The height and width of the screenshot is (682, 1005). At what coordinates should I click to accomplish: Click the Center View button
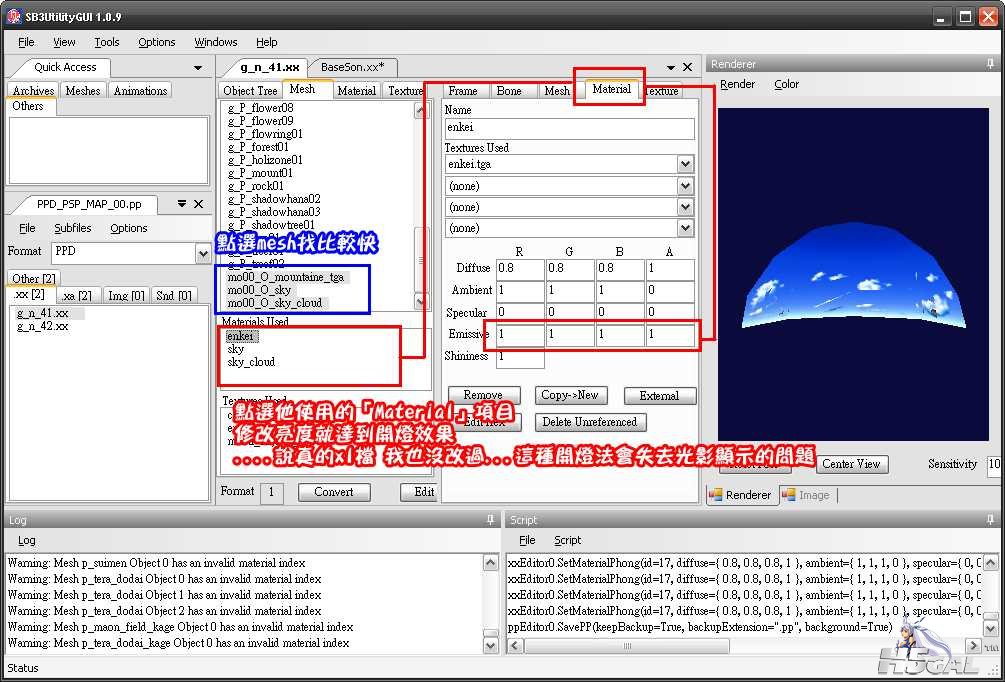[x=851, y=464]
